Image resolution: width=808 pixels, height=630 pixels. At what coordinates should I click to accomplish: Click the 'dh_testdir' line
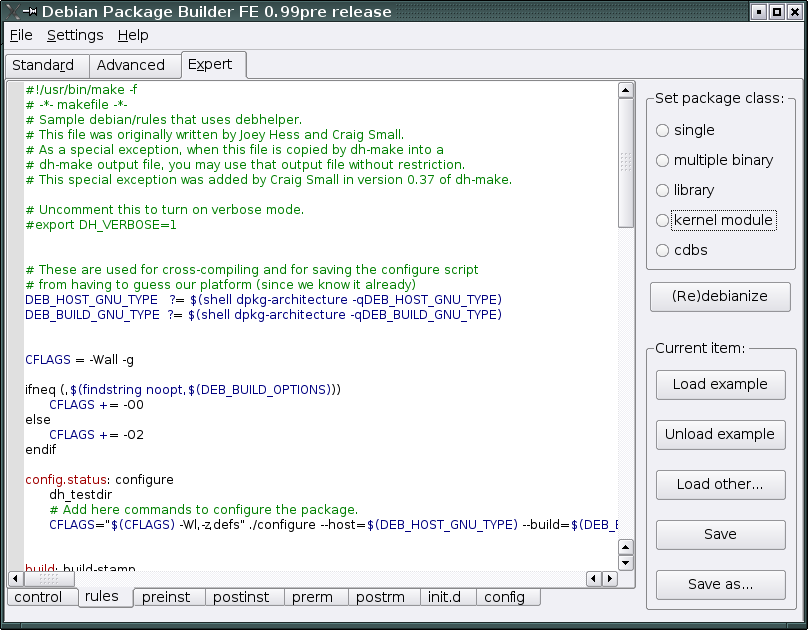[81, 495]
